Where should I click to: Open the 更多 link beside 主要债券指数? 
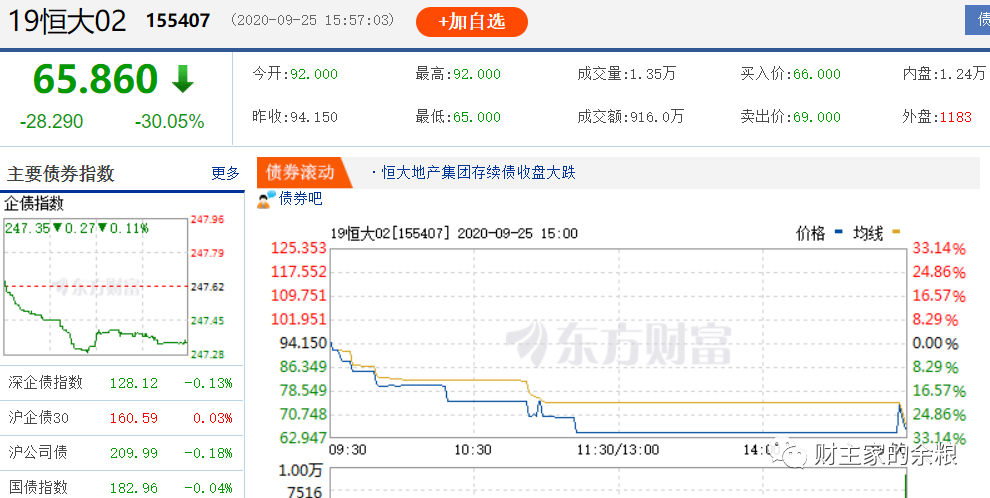pos(225,174)
